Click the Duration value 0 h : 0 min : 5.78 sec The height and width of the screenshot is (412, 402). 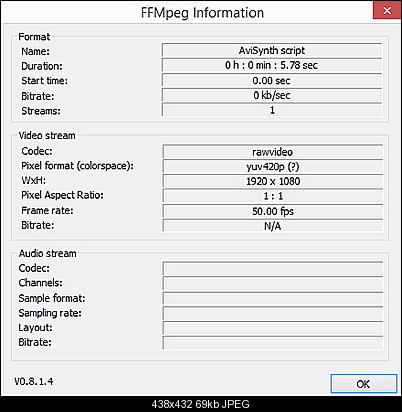(272, 65)
